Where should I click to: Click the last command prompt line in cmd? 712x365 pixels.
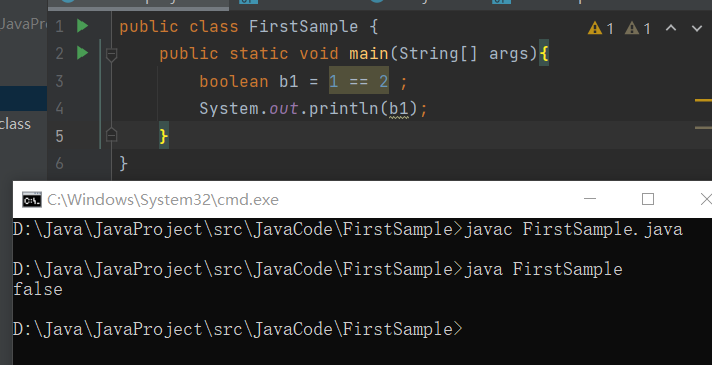[238, 329]
